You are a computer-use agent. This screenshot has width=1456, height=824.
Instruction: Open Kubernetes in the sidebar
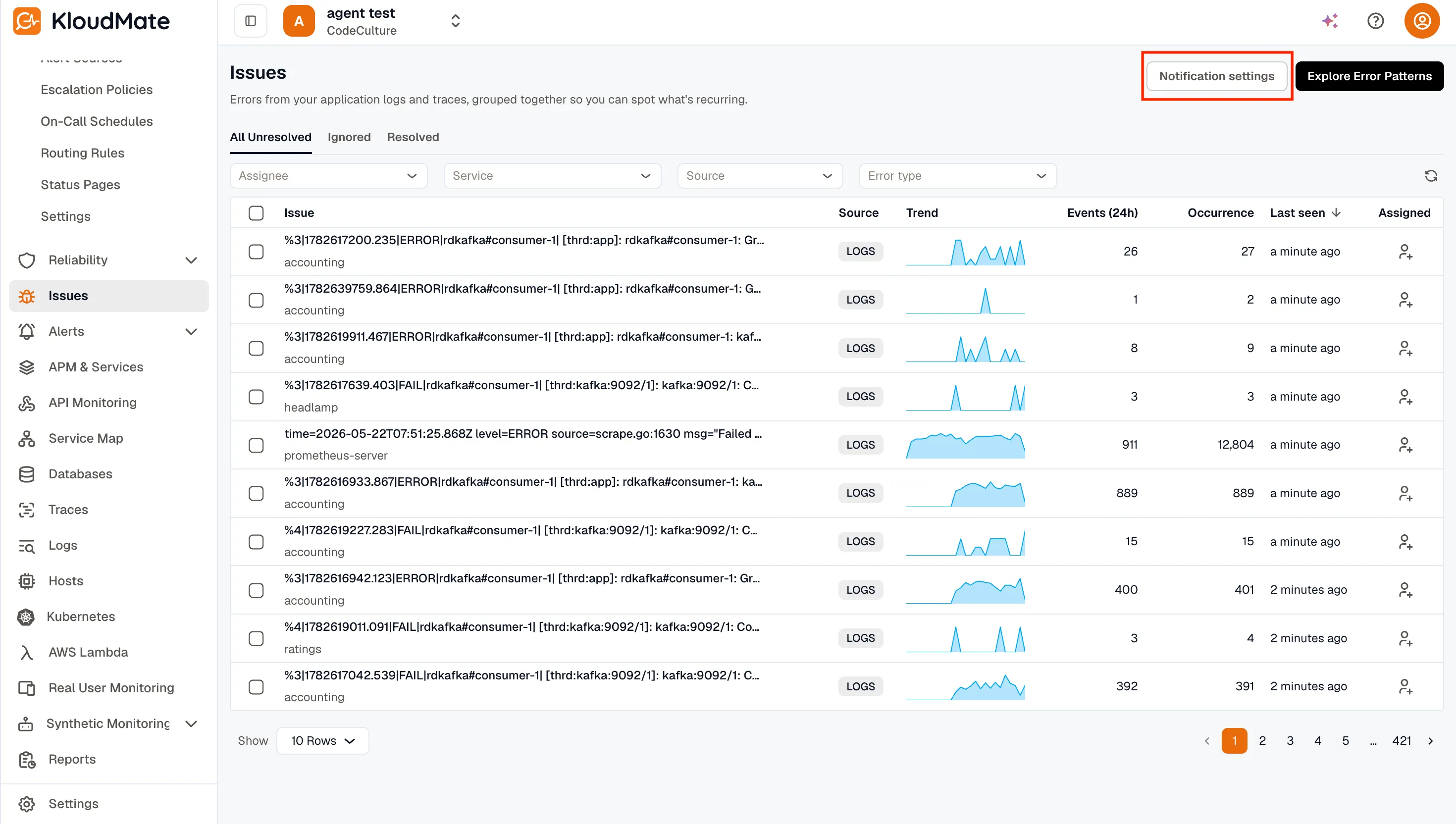[x=81, y=617]
